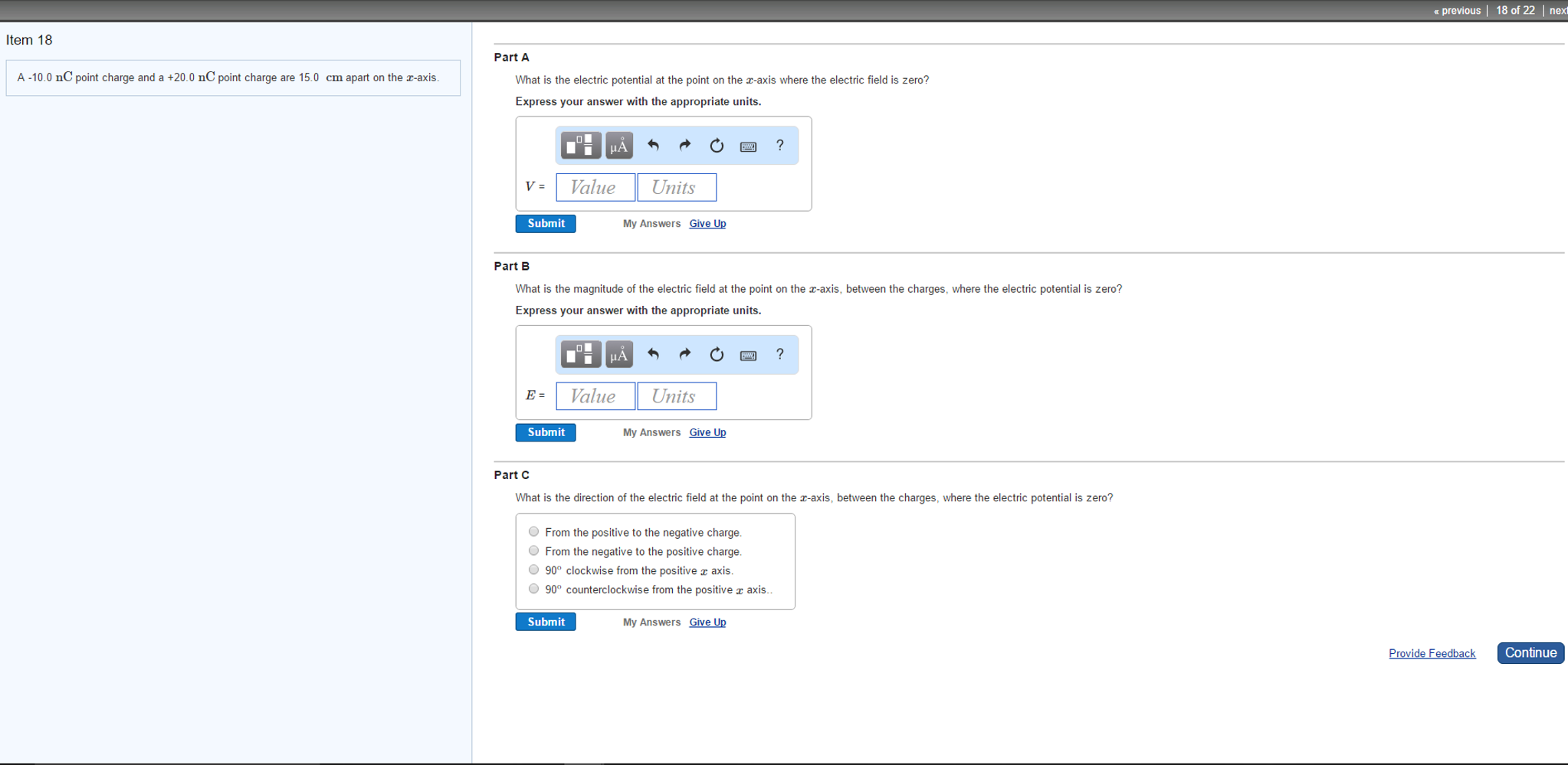Open templates tool in Part B toolbar
The height and width of the screenshot is (765, 1568).
580,354
